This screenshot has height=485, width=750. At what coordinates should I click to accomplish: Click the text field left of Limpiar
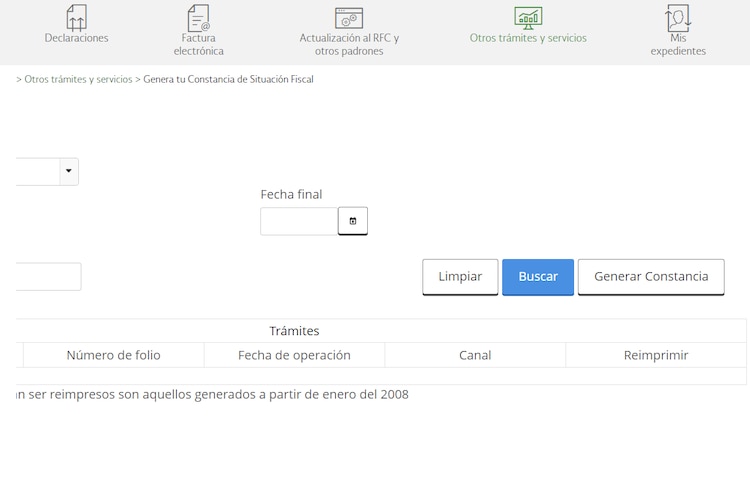48,276
